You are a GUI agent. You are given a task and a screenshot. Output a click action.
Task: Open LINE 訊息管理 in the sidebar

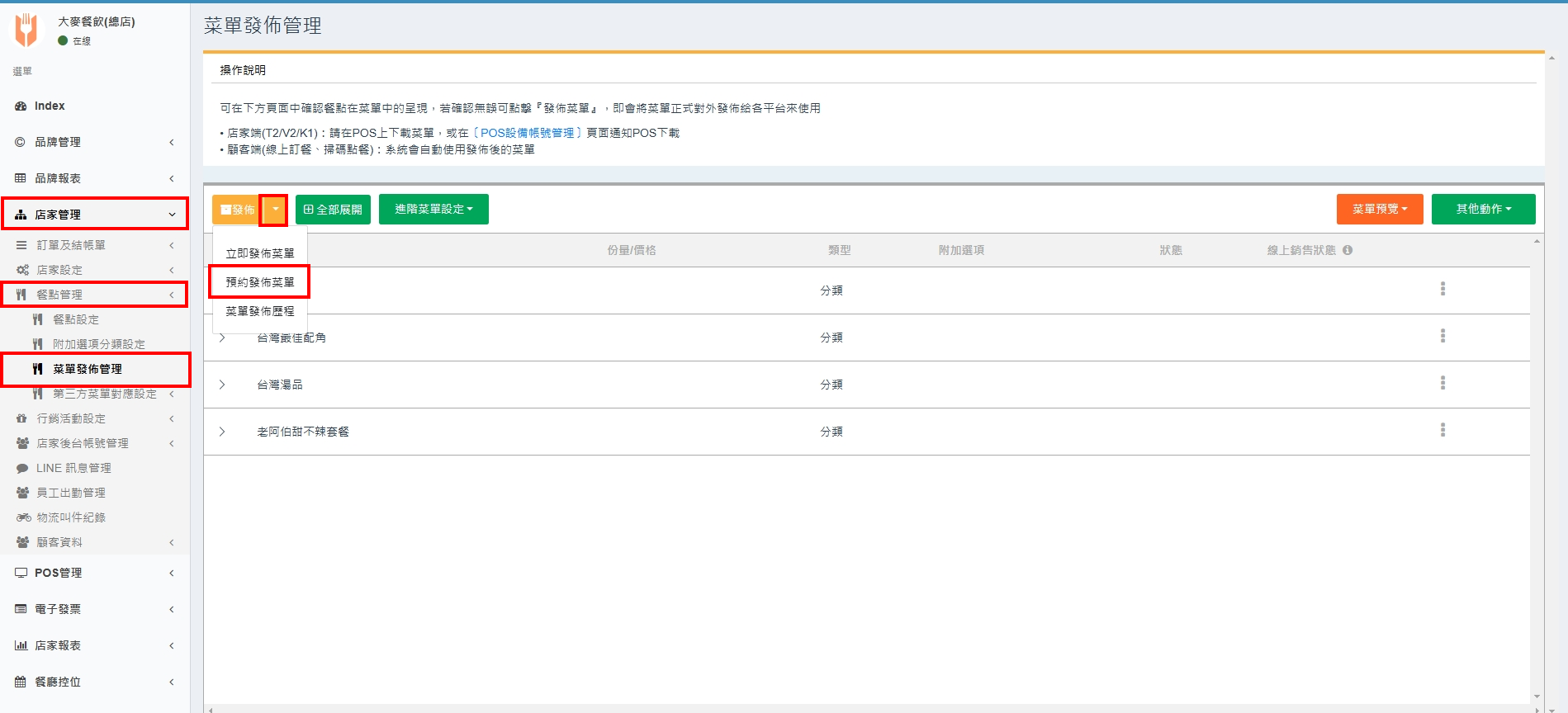(73, 468)
